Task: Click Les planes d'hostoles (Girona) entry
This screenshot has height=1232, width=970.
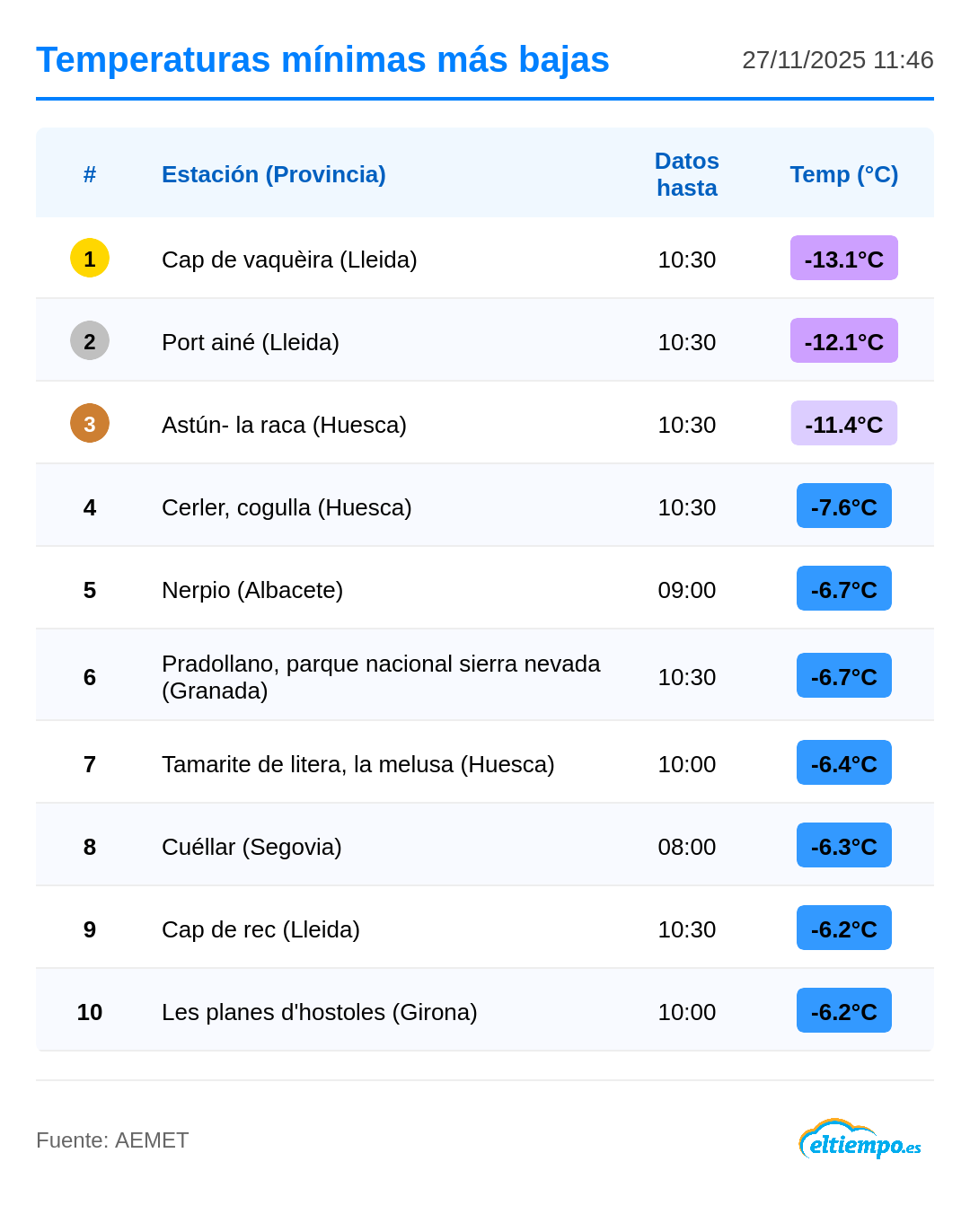Action: [319, 1012]
